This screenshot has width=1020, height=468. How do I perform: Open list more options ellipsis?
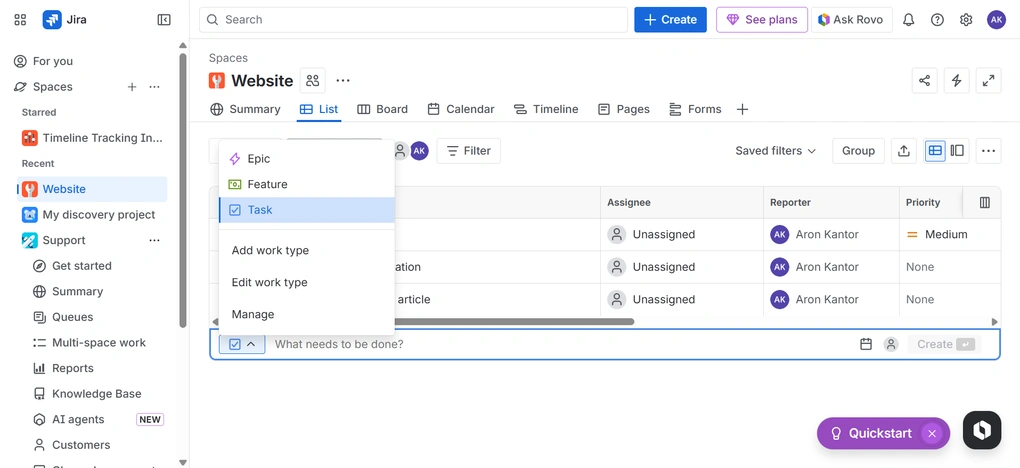(x=988, y=150)
